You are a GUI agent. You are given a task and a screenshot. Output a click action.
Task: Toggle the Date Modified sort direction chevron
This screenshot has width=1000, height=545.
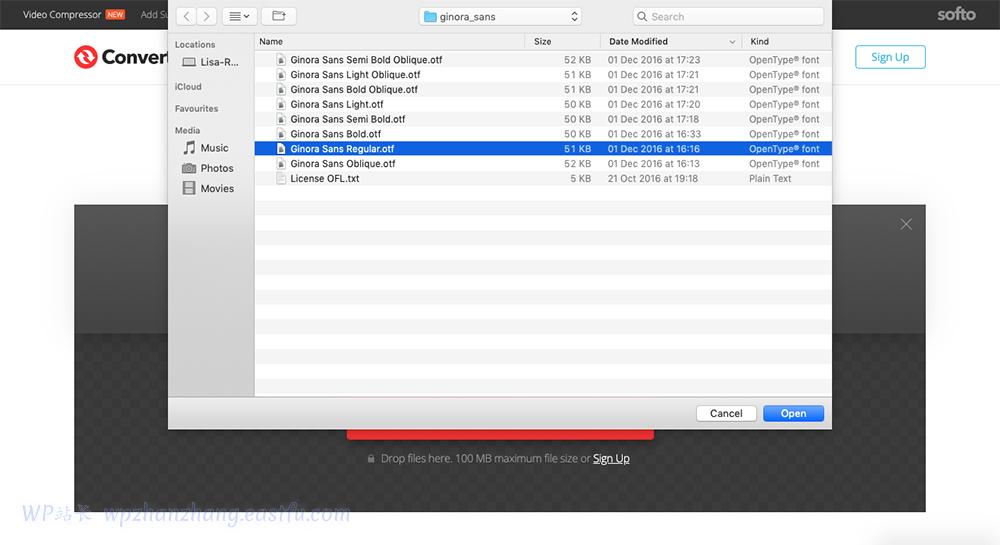pyautogui.click(x=732, y=42)
